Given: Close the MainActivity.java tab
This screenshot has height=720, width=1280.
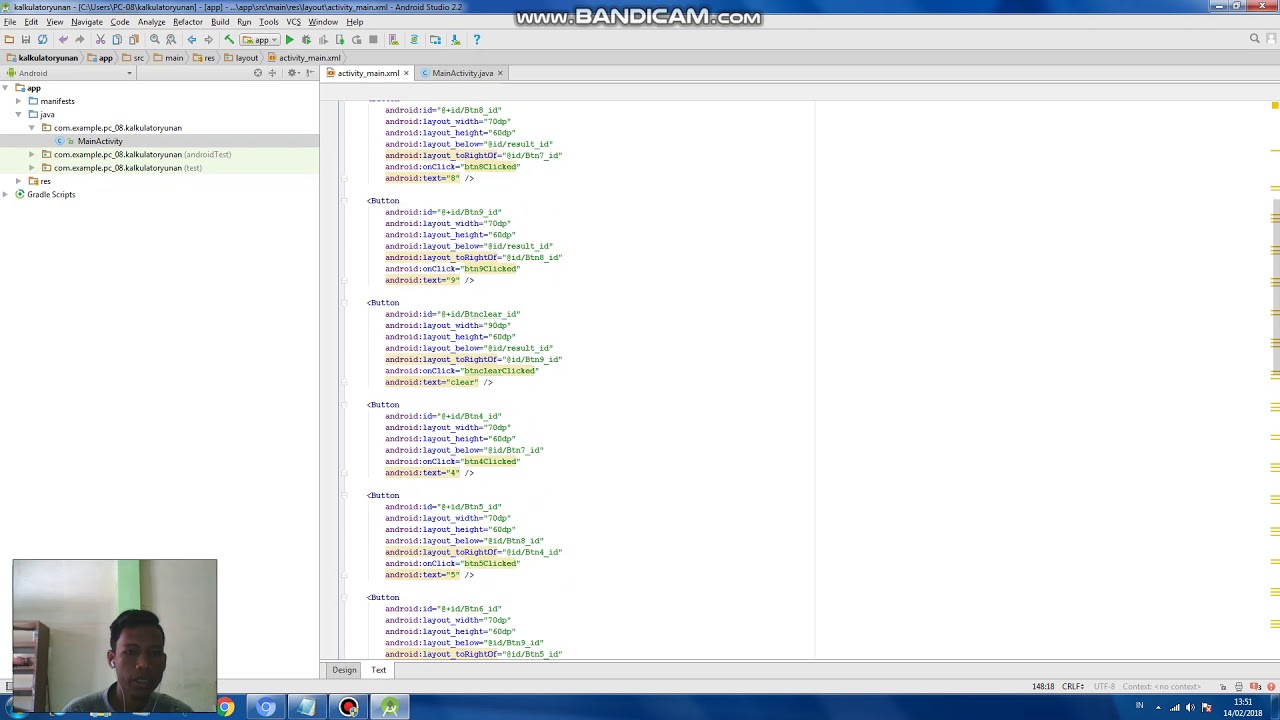Looking at the screenshot, I should click(x=500, y=73).
